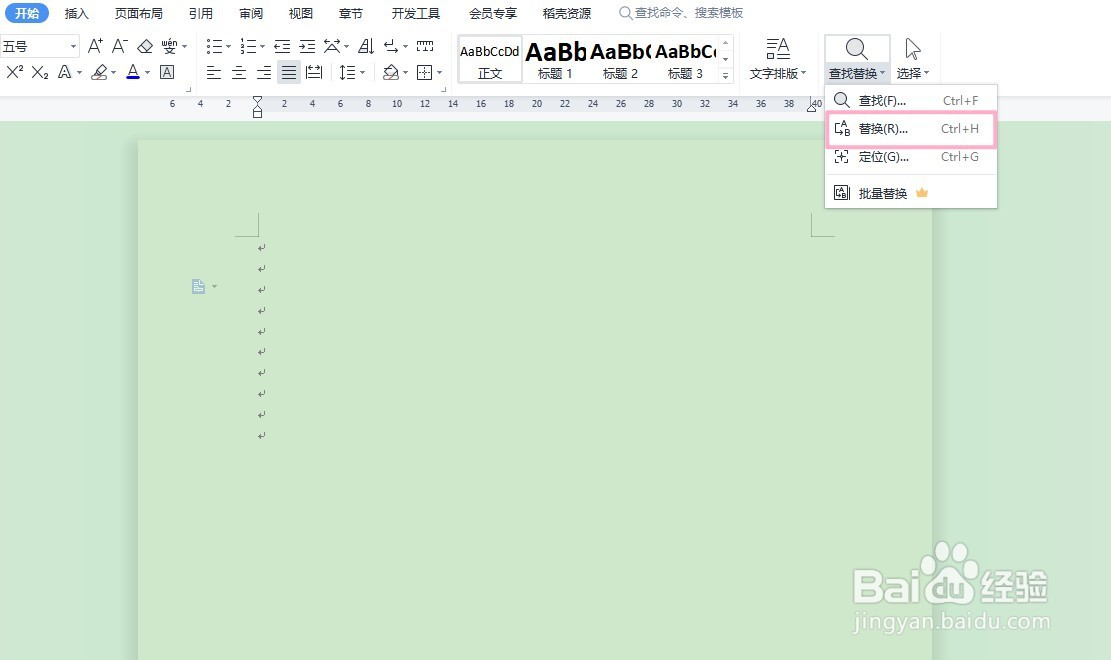Click the text effects outlined A icon
The height and width of the screenshot is (660, 1111).
pyautogui.click(x=64, y=72)
